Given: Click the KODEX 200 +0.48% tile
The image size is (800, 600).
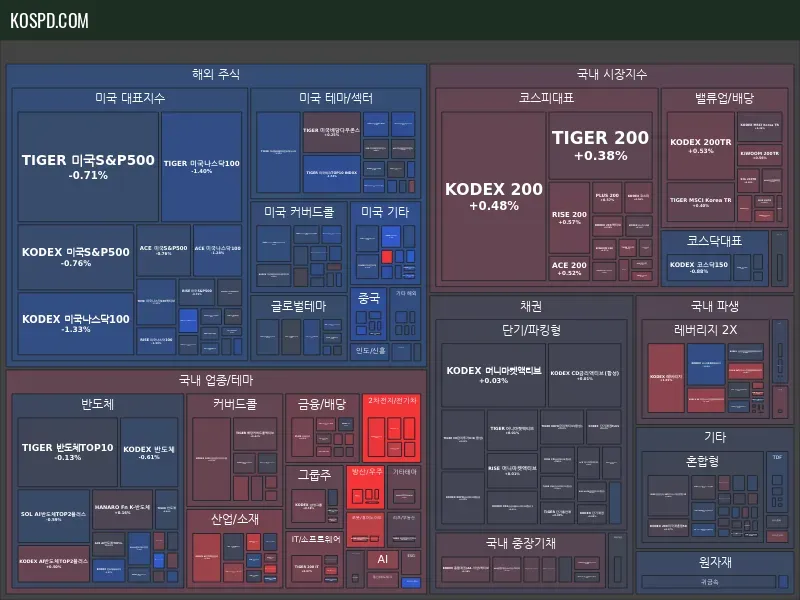Looking at the screenshot, I should point(493,196).
